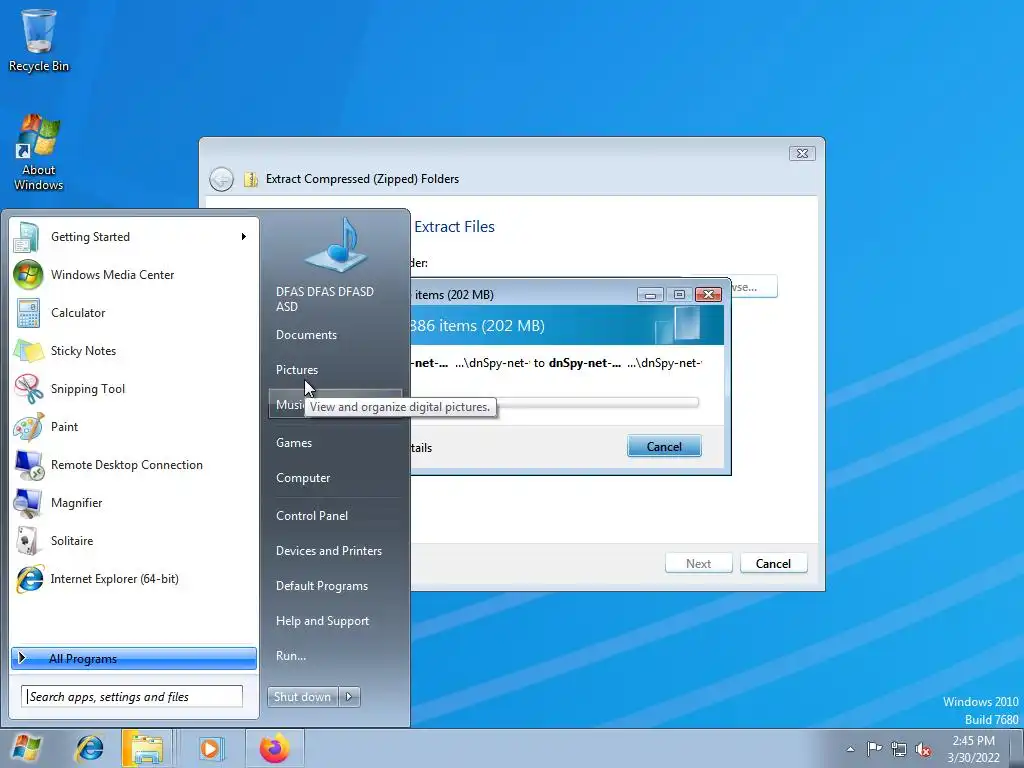Close the Extract Compressed Folders window
Viewport: 1024px width, 768px height.
pyautogui.click(x=802, y=153)
